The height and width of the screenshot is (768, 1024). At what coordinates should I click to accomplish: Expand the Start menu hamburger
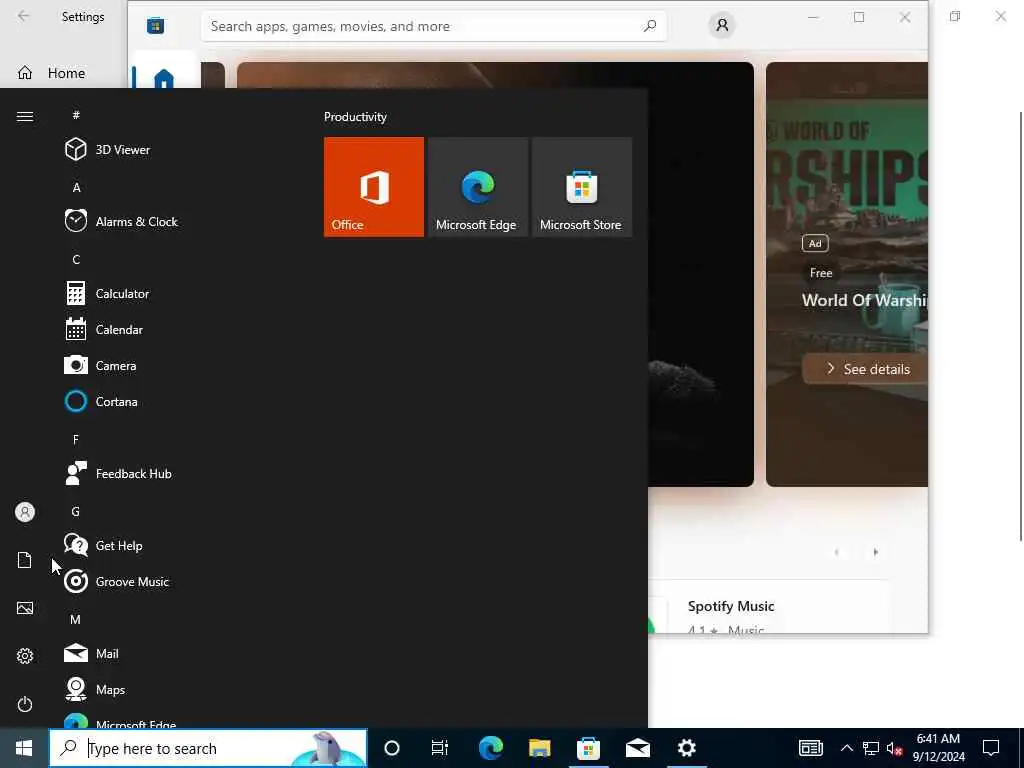[25, 116]
